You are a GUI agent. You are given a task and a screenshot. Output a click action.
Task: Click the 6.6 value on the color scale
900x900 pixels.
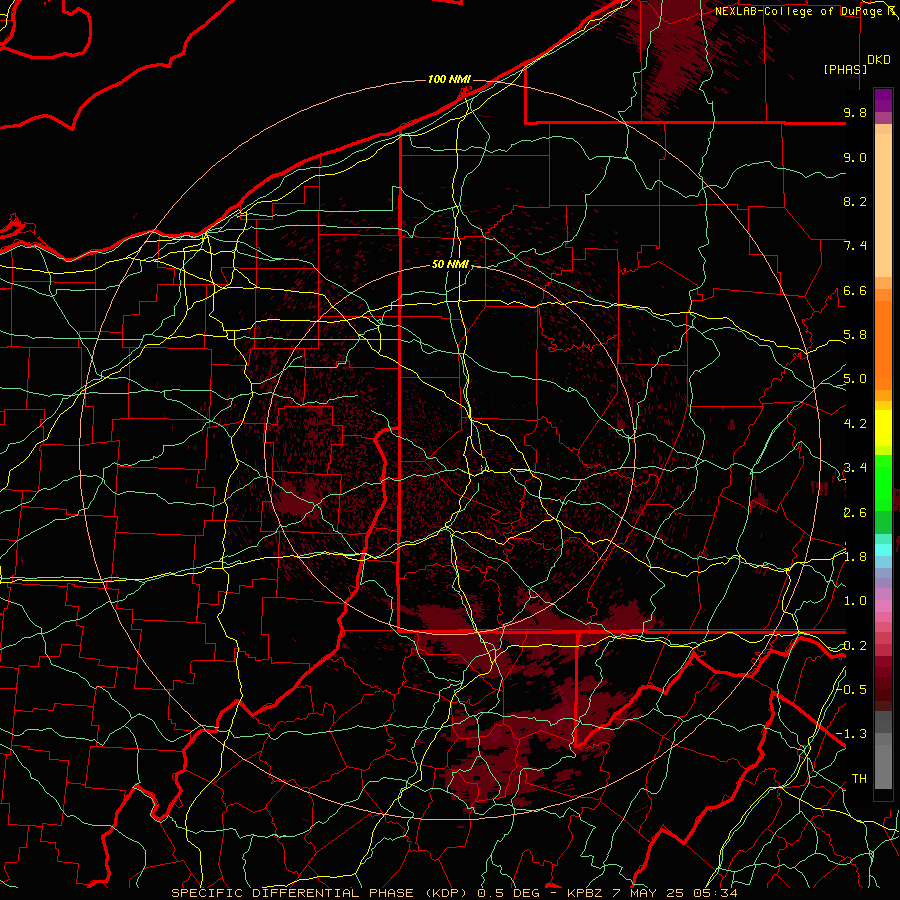[x=855, y=290]
